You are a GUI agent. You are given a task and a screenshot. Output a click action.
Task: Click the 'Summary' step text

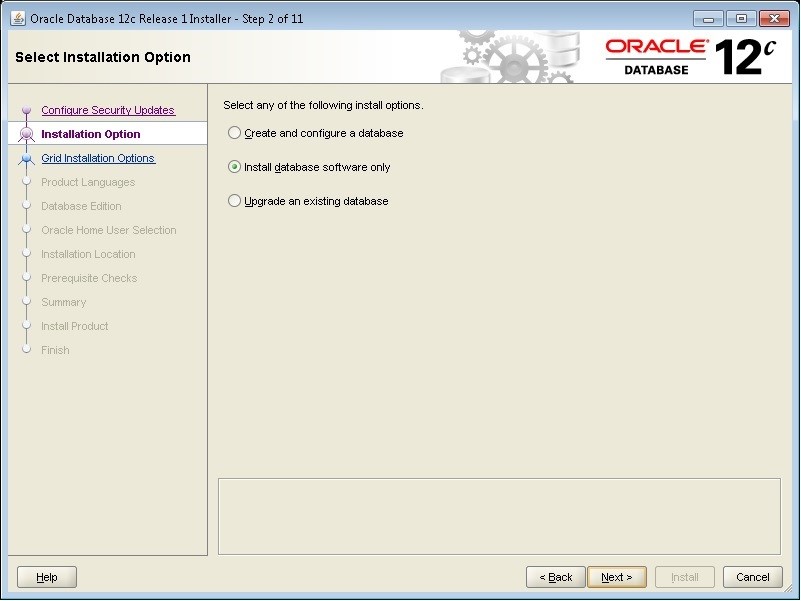63,302
